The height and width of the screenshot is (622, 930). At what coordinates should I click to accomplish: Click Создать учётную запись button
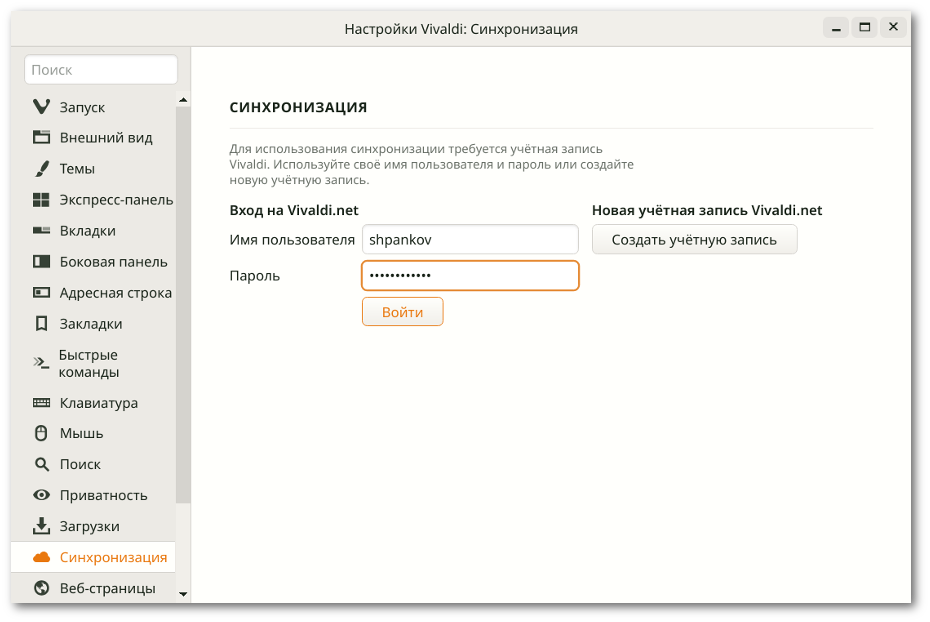tap(695, 240)
